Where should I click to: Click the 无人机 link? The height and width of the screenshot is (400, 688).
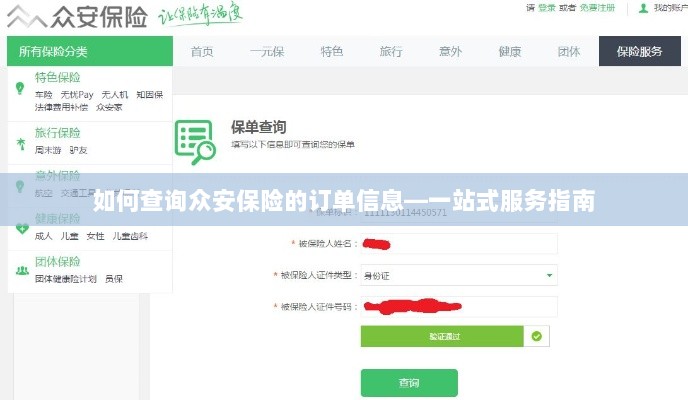(115, 95)
